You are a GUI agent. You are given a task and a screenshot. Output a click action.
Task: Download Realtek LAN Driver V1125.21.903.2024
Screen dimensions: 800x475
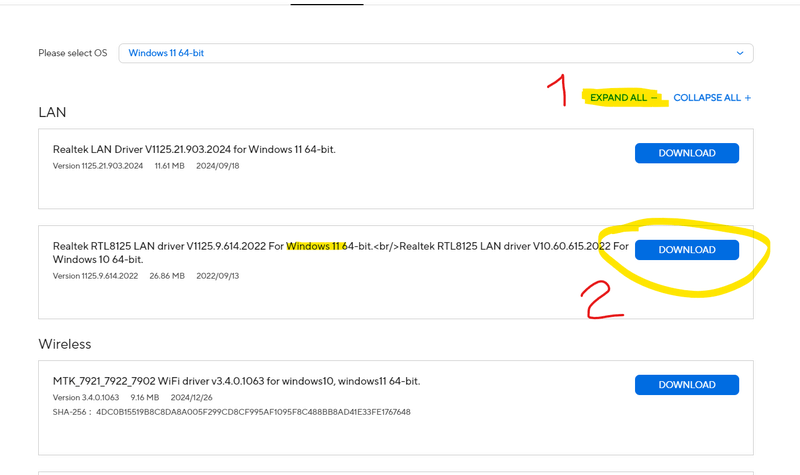tap(687, 153)
